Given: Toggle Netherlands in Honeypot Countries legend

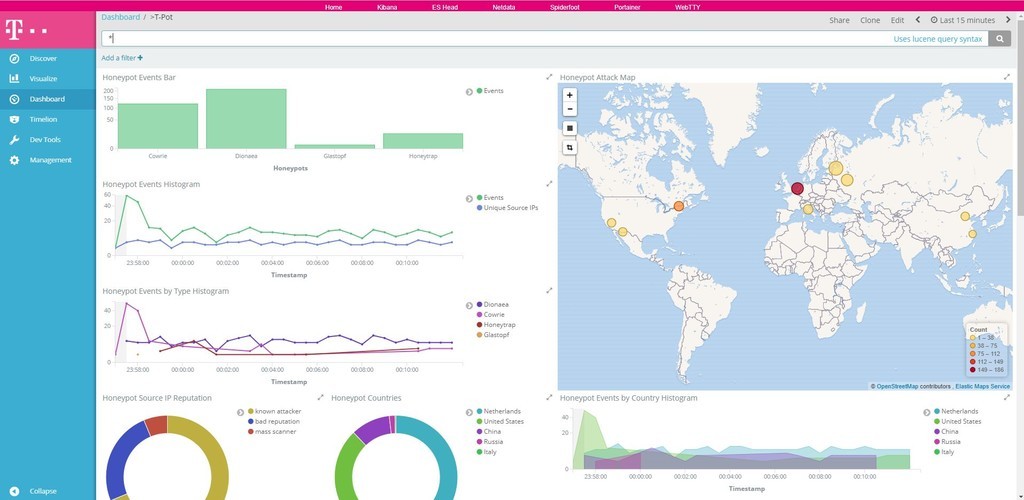Looking at the screenshot, I should click(x=499, y=411).
